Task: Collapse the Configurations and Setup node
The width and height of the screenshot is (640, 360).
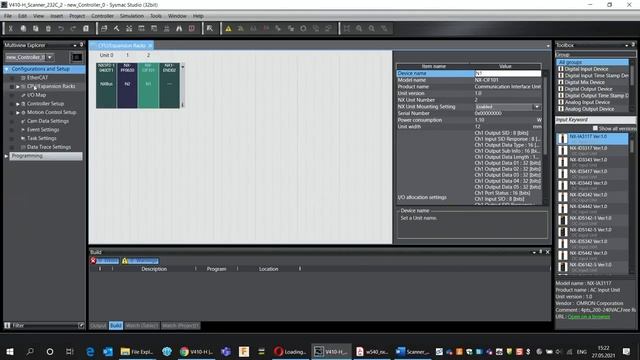Action: (7, 69)
